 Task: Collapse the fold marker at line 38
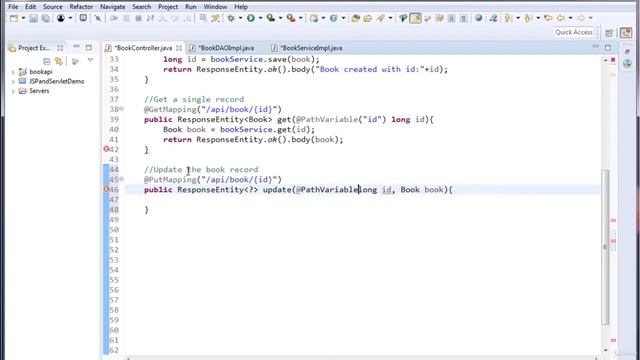pyautogui.click(x=122, y=109)
